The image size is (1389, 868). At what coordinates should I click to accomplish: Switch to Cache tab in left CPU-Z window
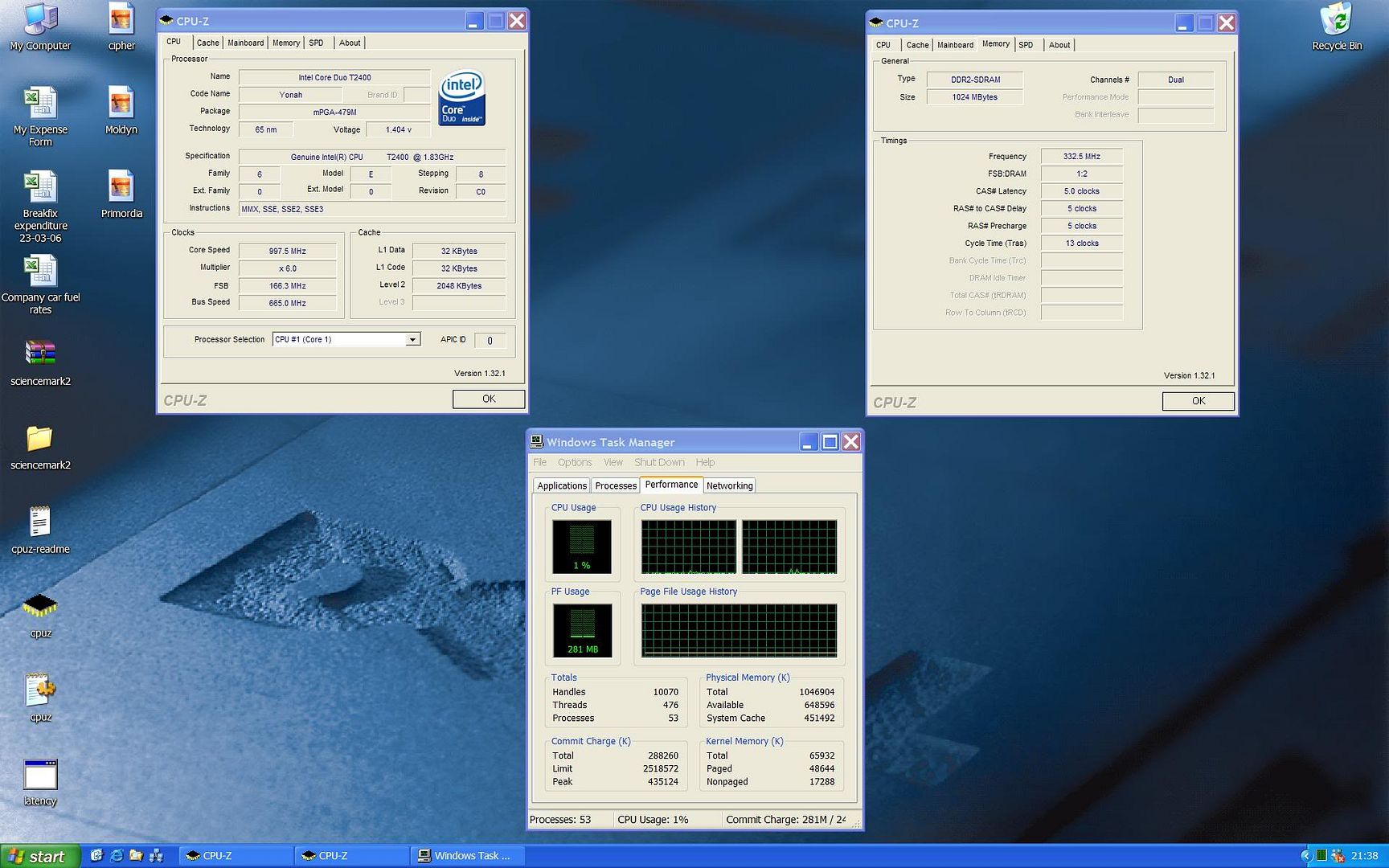coord(207,43)
